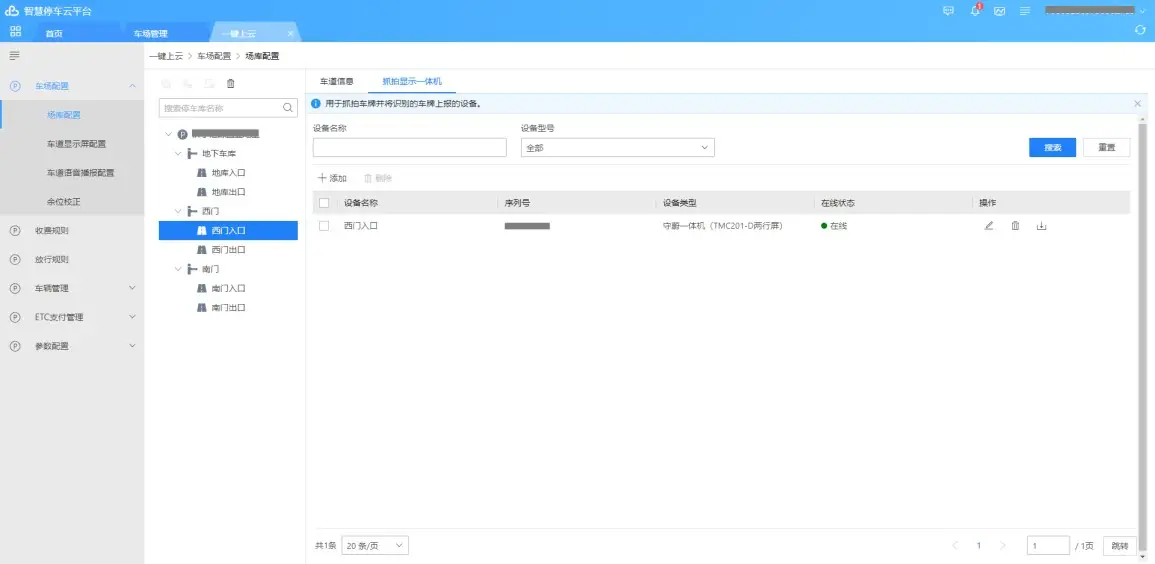
Task: Open the message chat icon in header
Action: tap(948, 11)
